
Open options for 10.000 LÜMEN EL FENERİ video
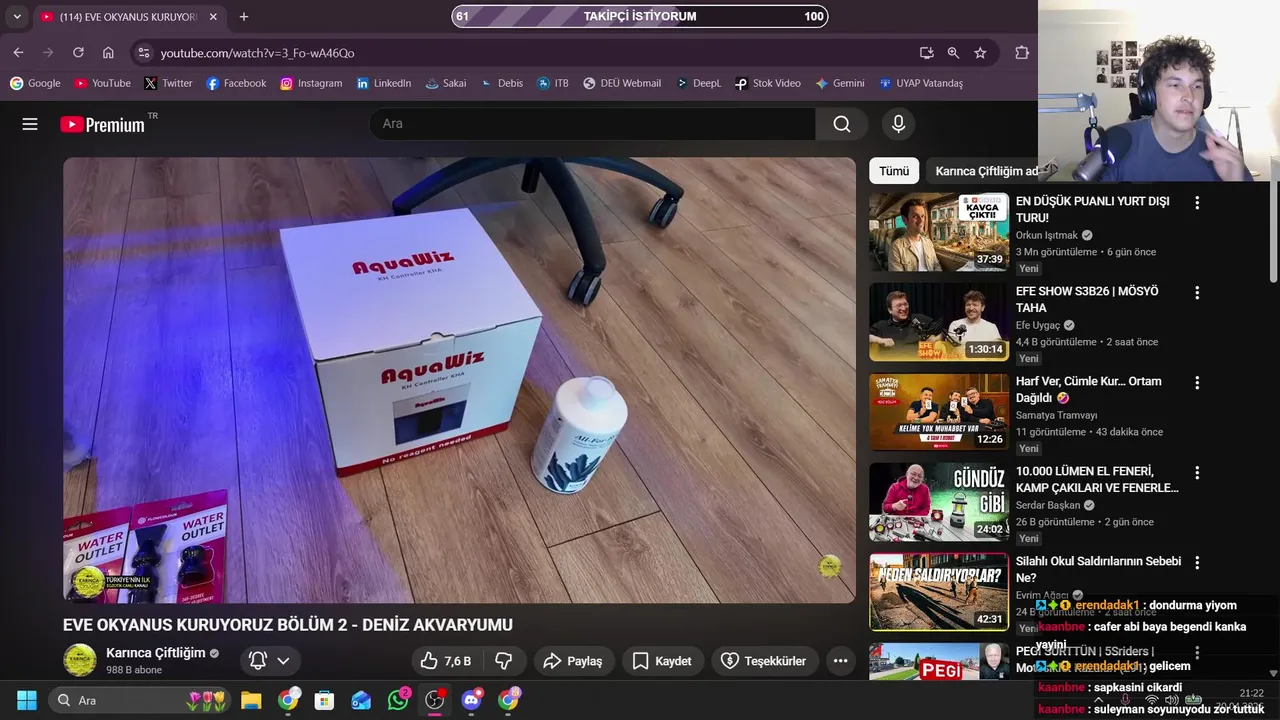pyautogui.click(x=1197, y=473)
